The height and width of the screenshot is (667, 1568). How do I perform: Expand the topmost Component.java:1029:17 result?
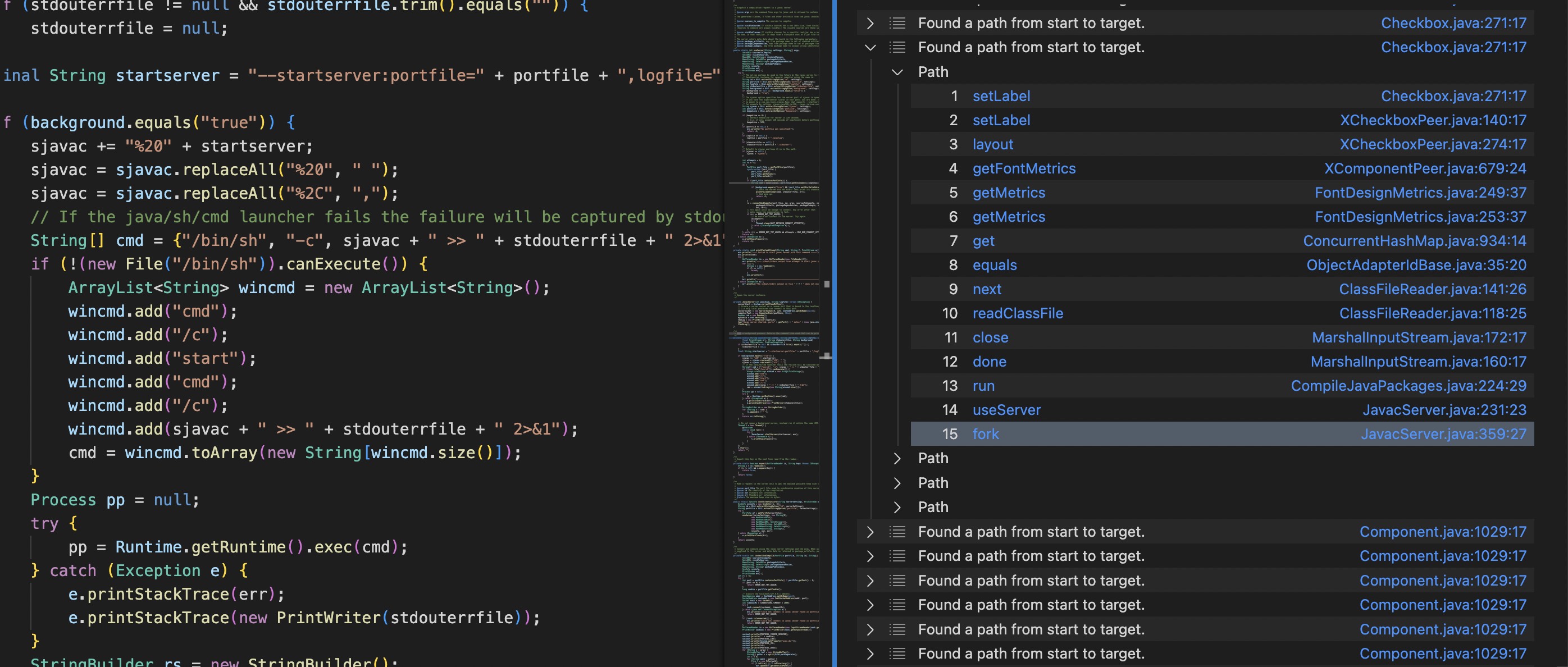(870, 532)
